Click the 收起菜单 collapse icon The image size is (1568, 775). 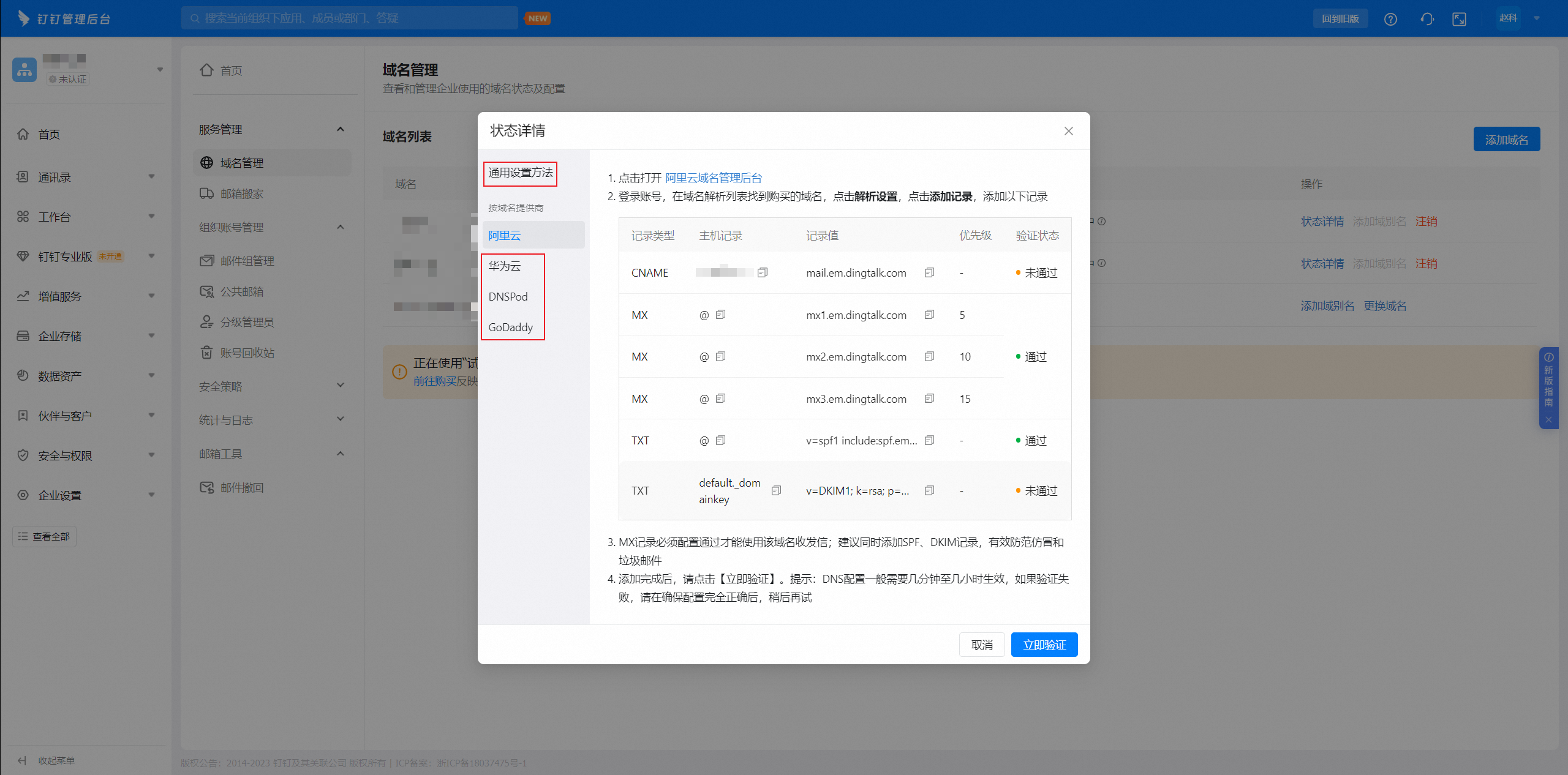pyautogui.click(x=22, y=760)
